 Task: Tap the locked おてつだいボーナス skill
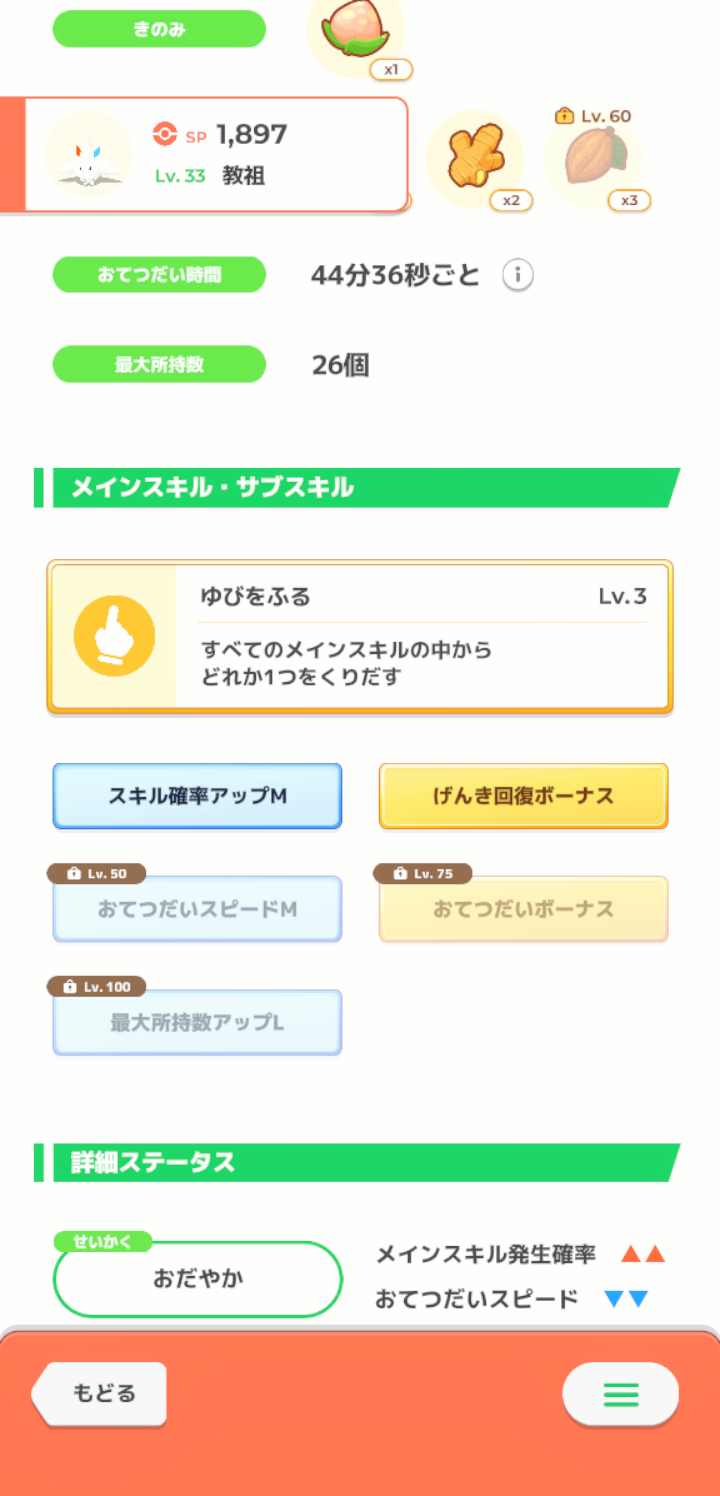[x=523, y=909]
